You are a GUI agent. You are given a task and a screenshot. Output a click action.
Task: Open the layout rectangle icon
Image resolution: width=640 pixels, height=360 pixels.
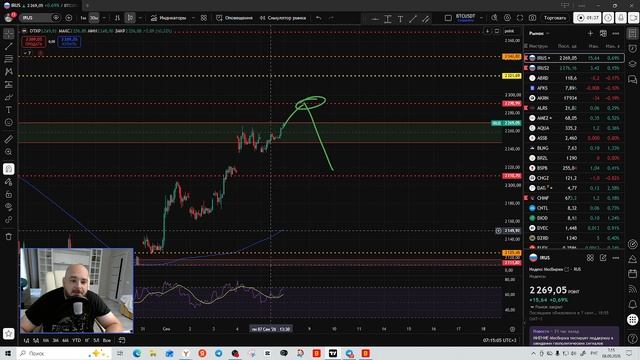[448, 18]
